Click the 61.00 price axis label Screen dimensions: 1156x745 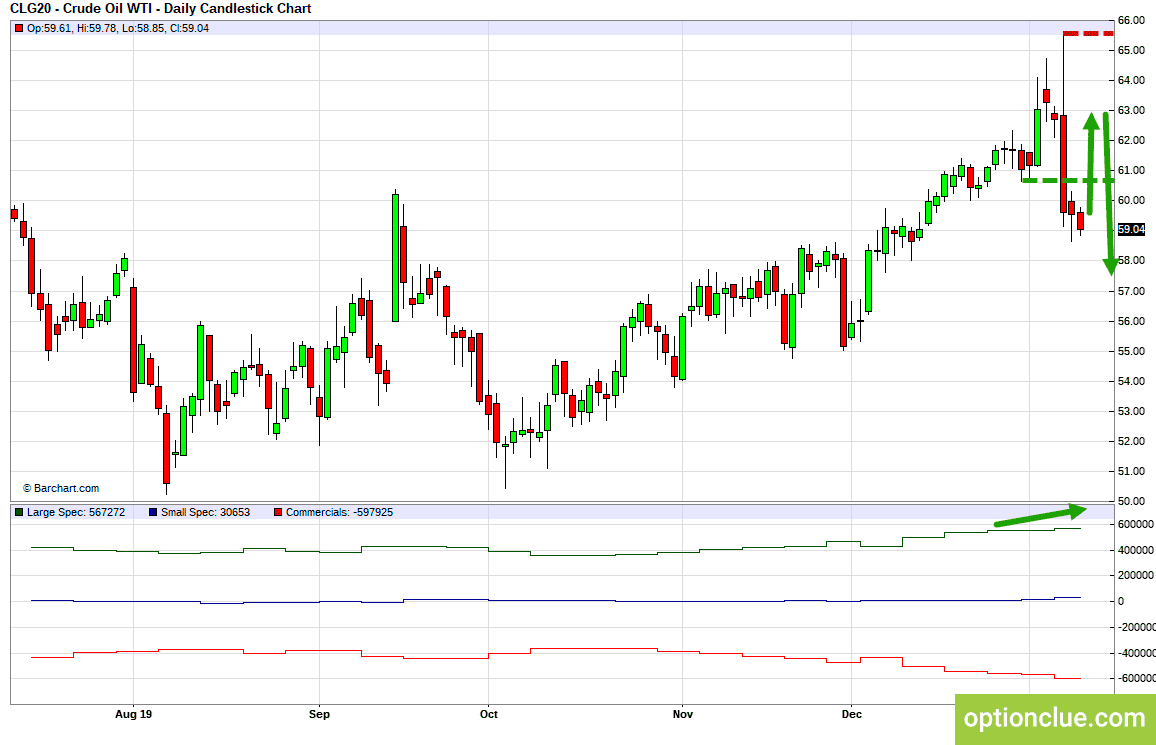pyautogui.click(x=1131, y=170)
